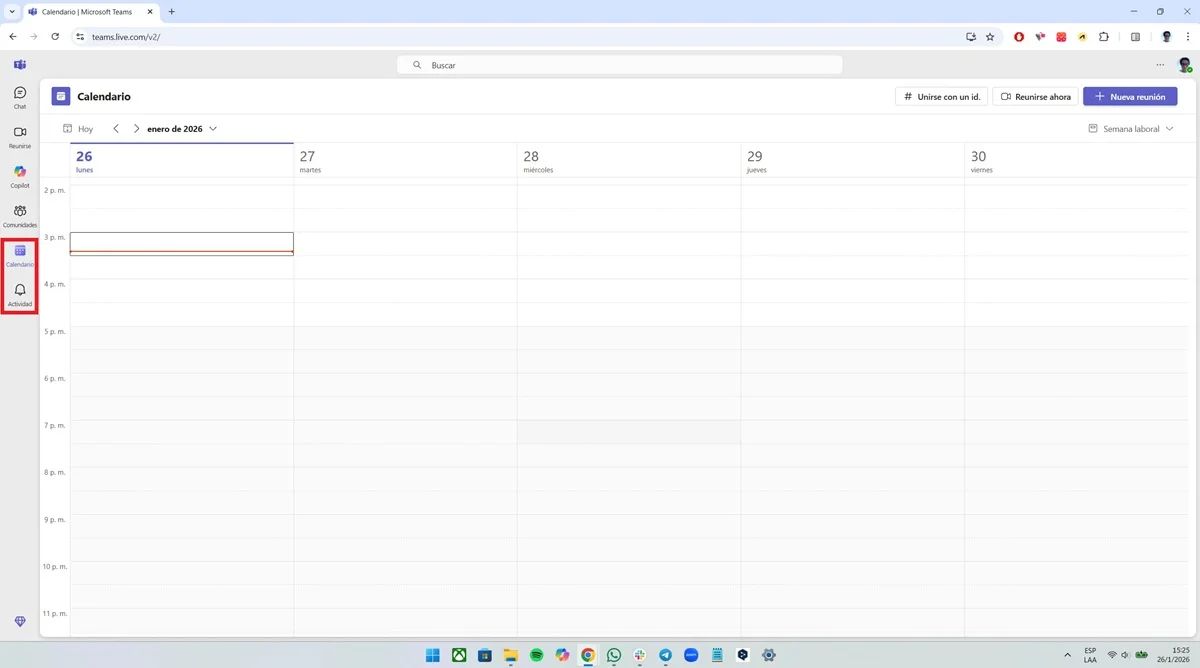
Task: Toggle the Chrome side panel icon
Action: [x=1135, y=37]
